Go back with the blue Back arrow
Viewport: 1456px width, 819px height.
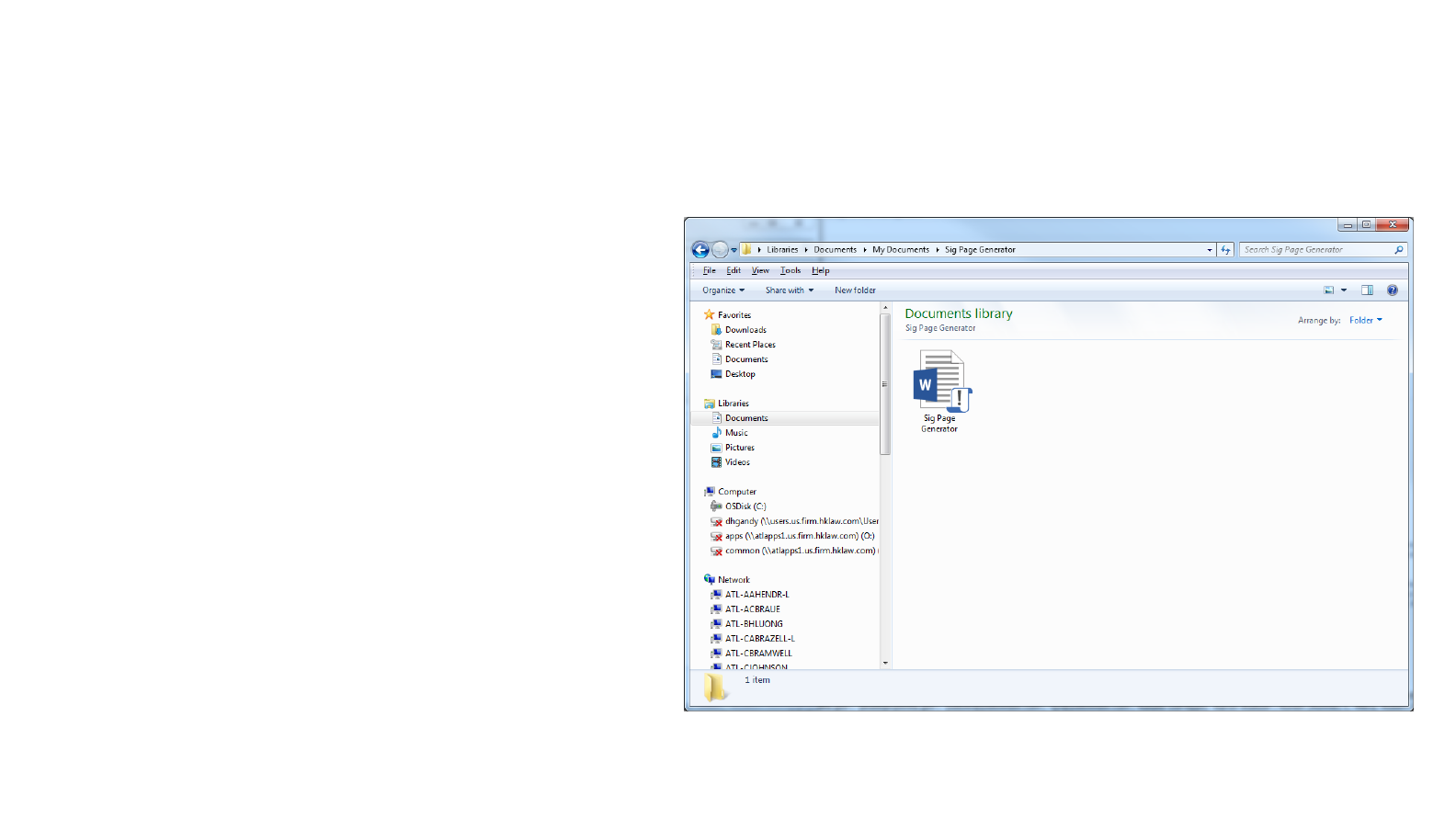[x=700, y=250]
